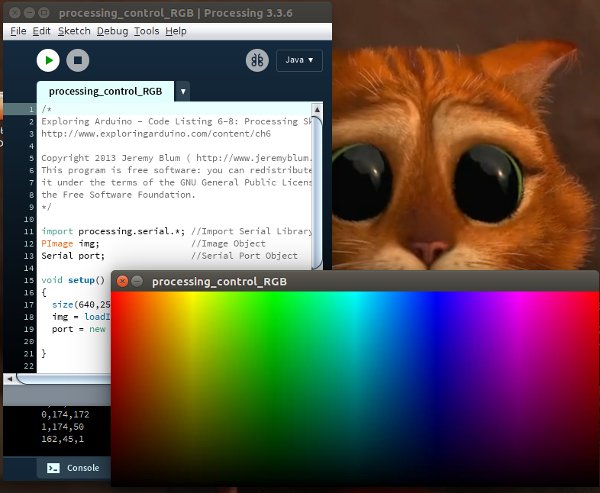Open the Sketch menu
The width and height of the screenshot is (600, 493).
pos(74,31)
